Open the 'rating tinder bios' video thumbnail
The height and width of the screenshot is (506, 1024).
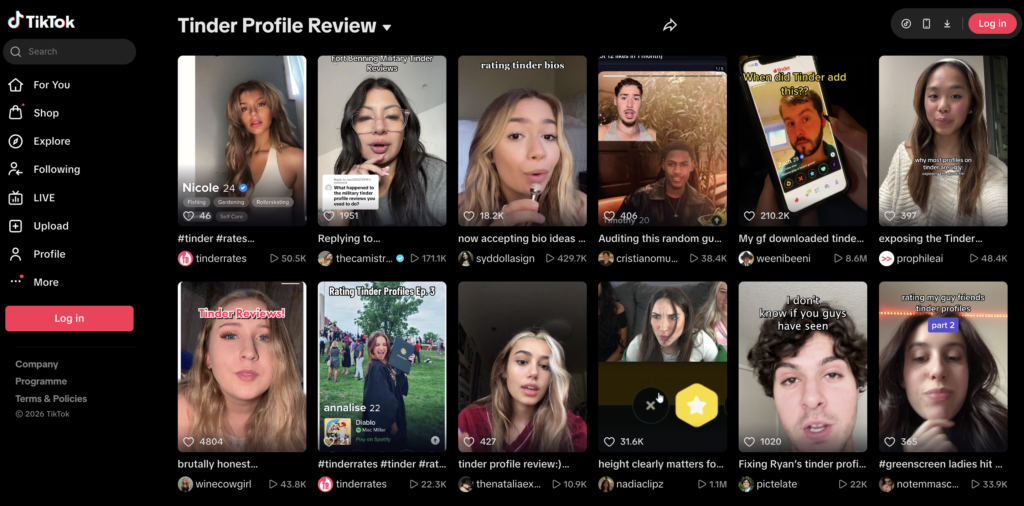pos(522,140)
